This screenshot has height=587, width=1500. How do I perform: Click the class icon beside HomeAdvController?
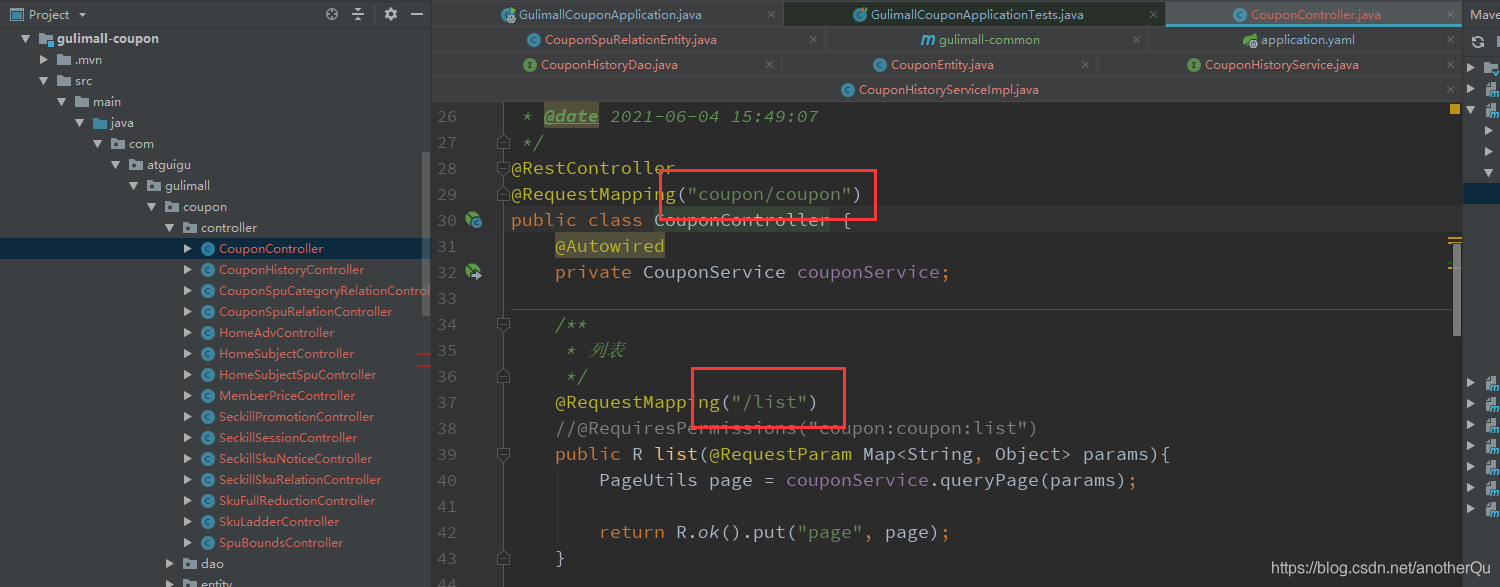tap(208, 333)
